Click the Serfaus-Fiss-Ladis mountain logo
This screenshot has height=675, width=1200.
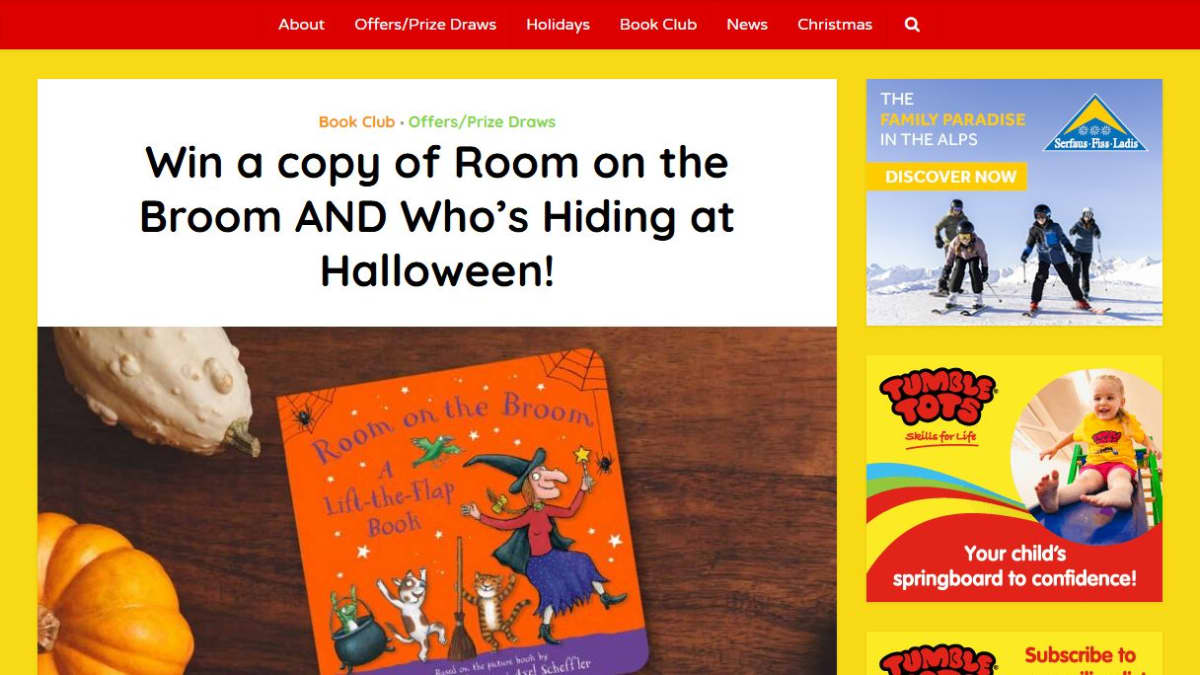[x=1095, y=123]
